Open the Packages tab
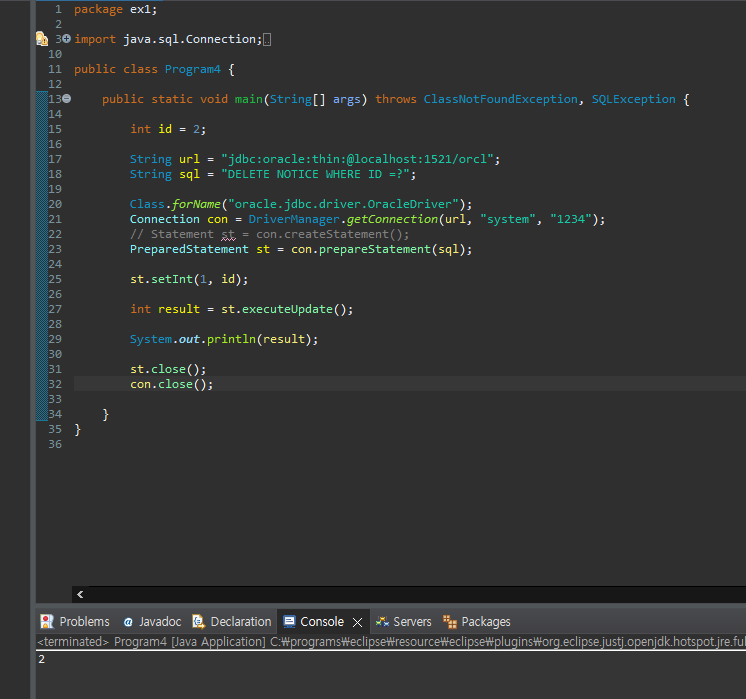The height and width of the screenshot is (699, 746). 485,621
